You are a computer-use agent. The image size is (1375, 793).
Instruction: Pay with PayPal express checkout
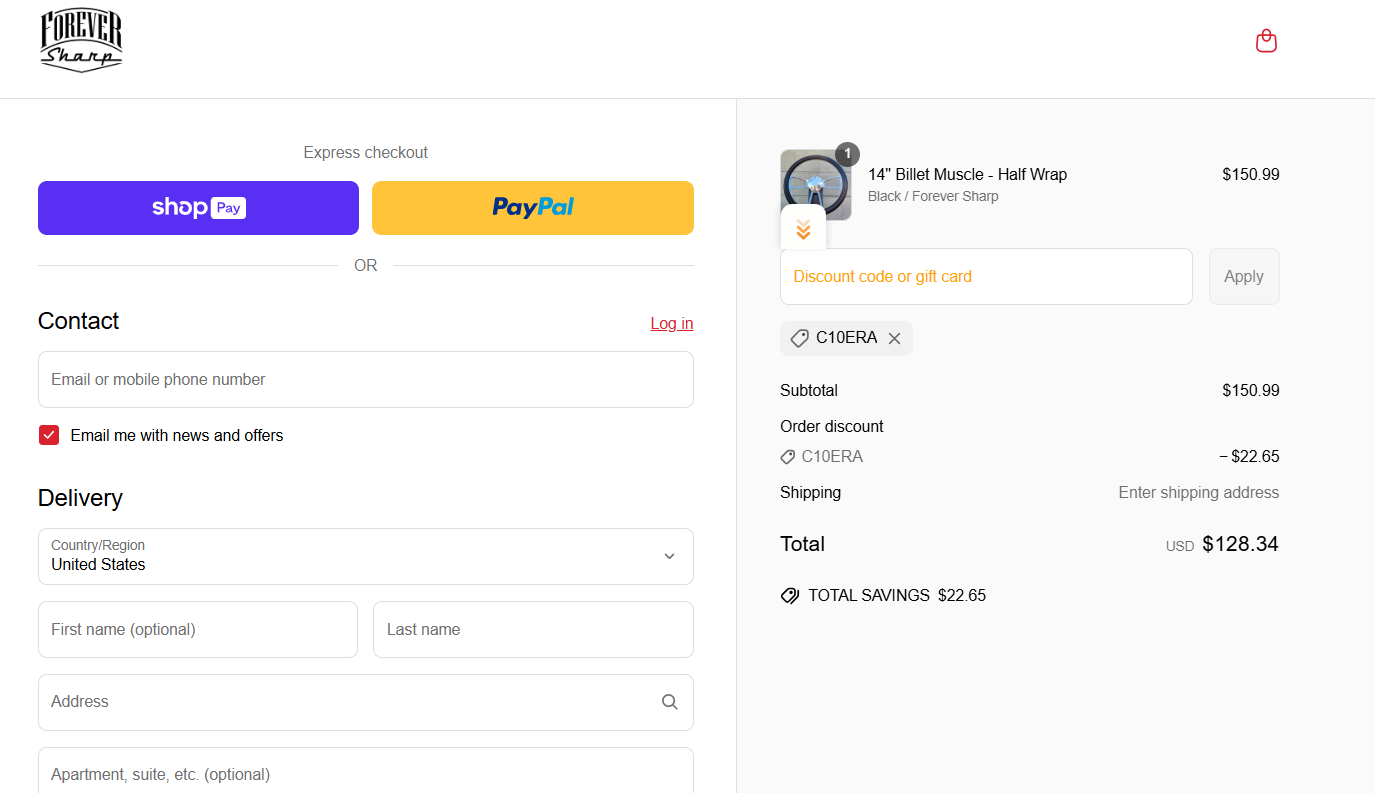tap(532, 208)
